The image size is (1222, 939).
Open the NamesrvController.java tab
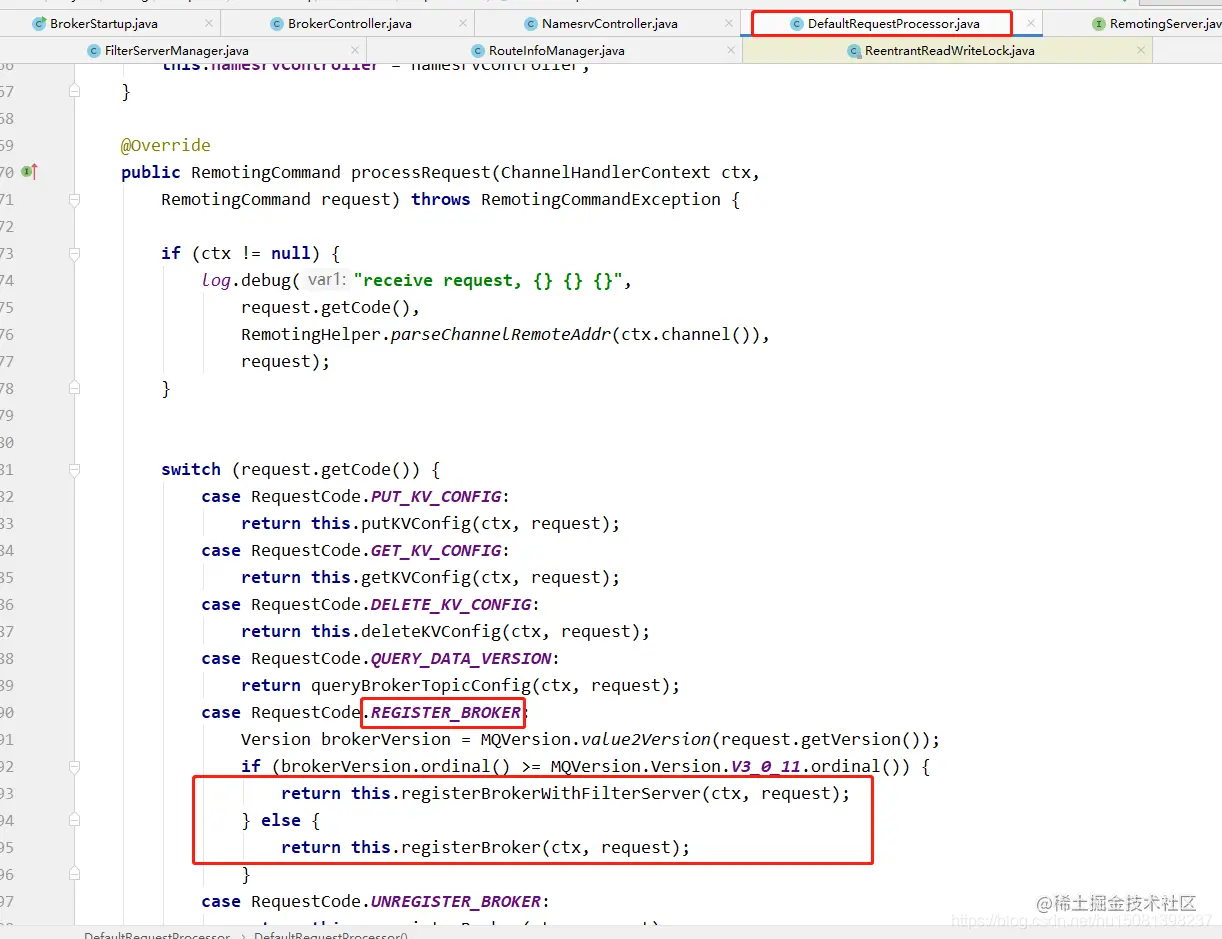click(609, 23)
